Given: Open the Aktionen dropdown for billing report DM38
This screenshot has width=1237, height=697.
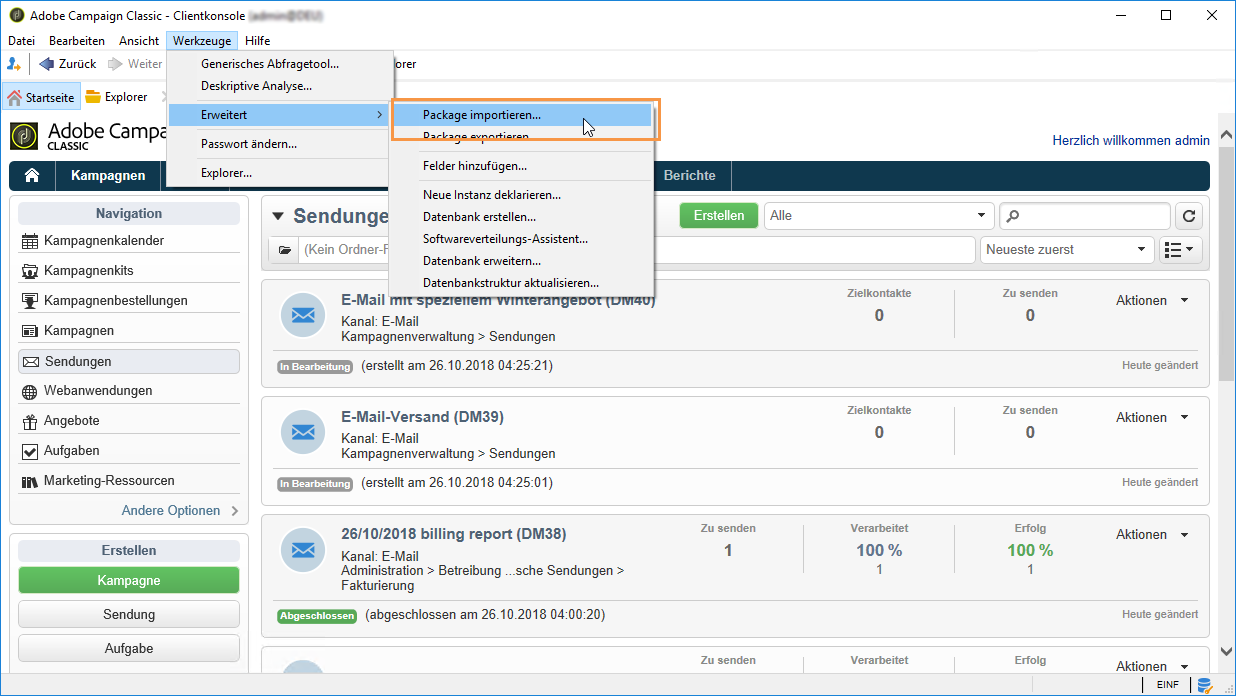Looking at the screenshot, I should 1152,535.
